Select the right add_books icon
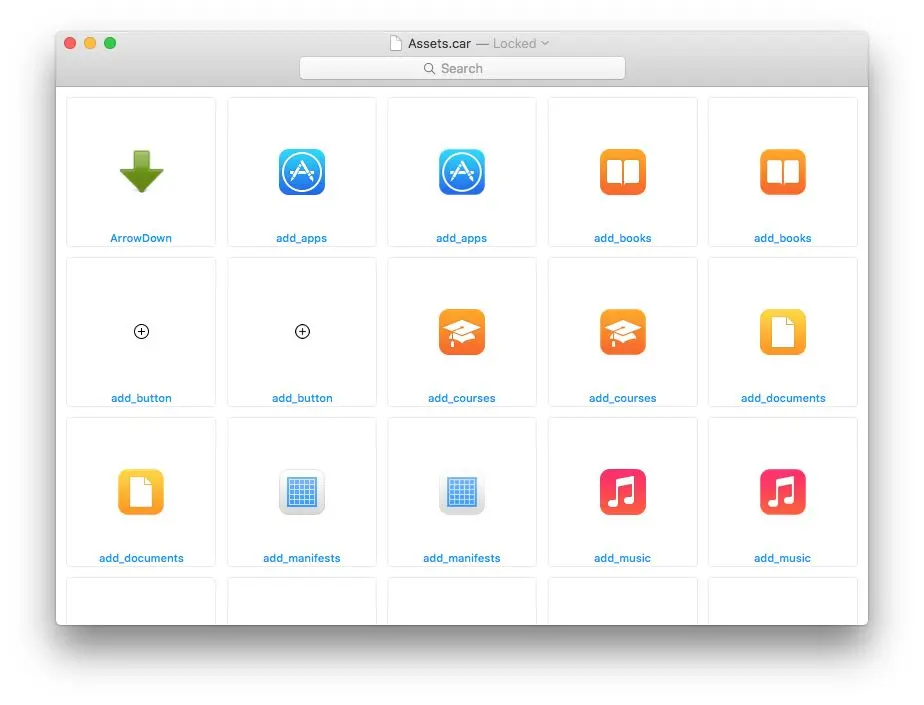This screenshot has width=924, height=705. 783,172
